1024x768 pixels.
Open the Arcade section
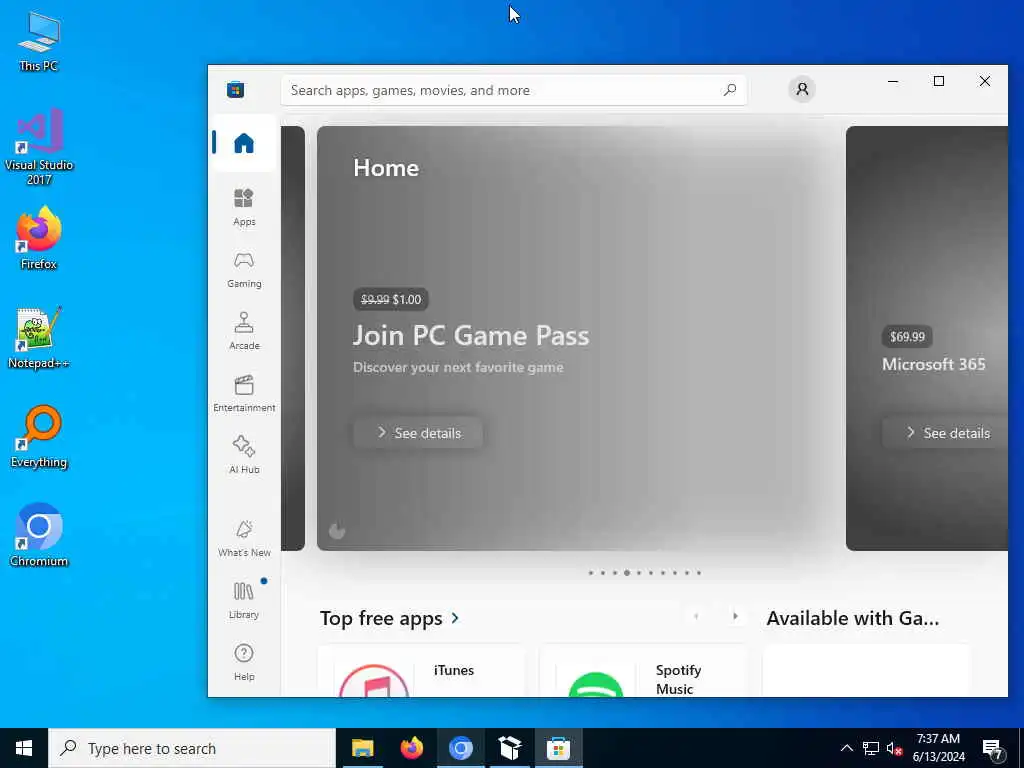244,331
